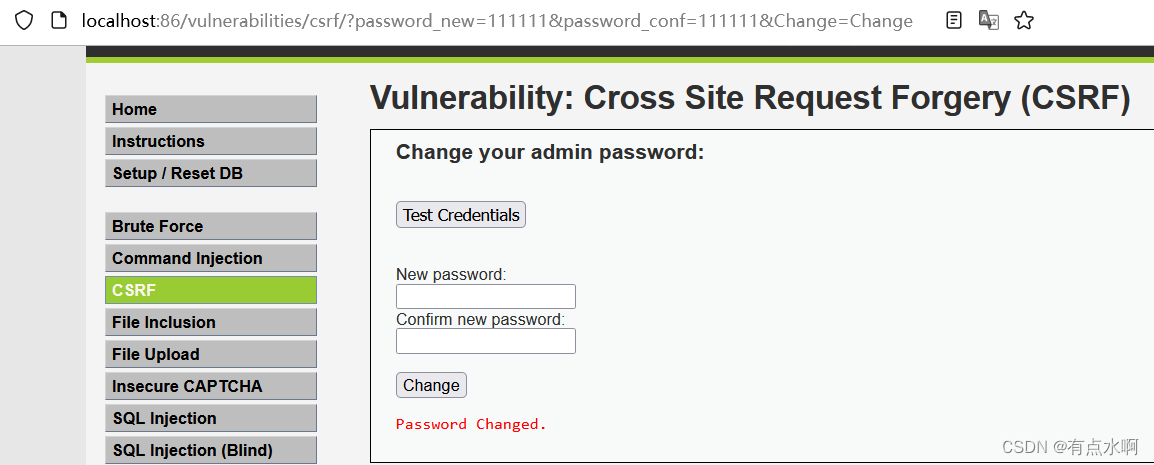Click the address bar URL
The image size is (1154, 465).
click(498, 21)
